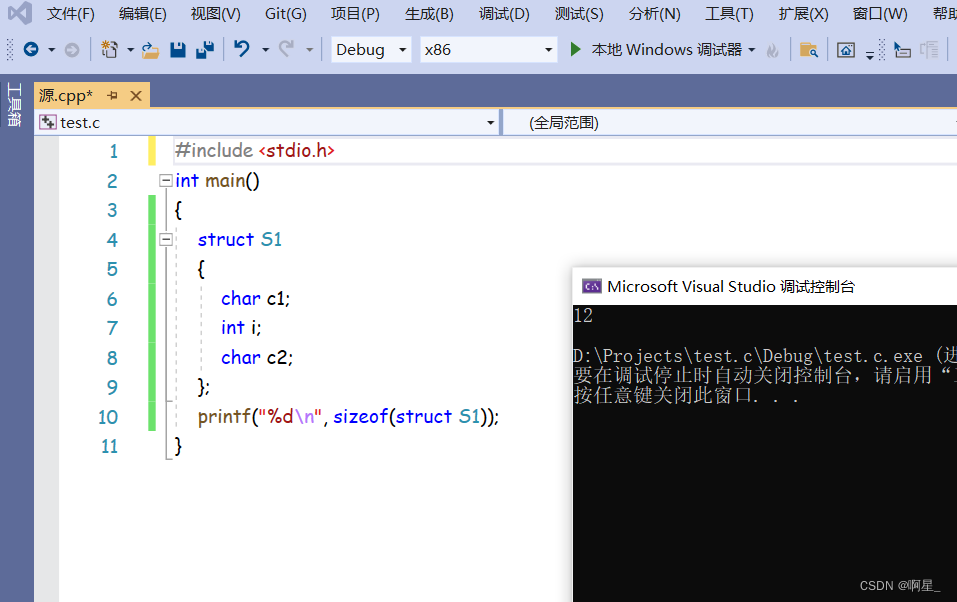Collapse the main() function outline
The height and width of the screenshot is (602, 957).
tap(165, 181)
